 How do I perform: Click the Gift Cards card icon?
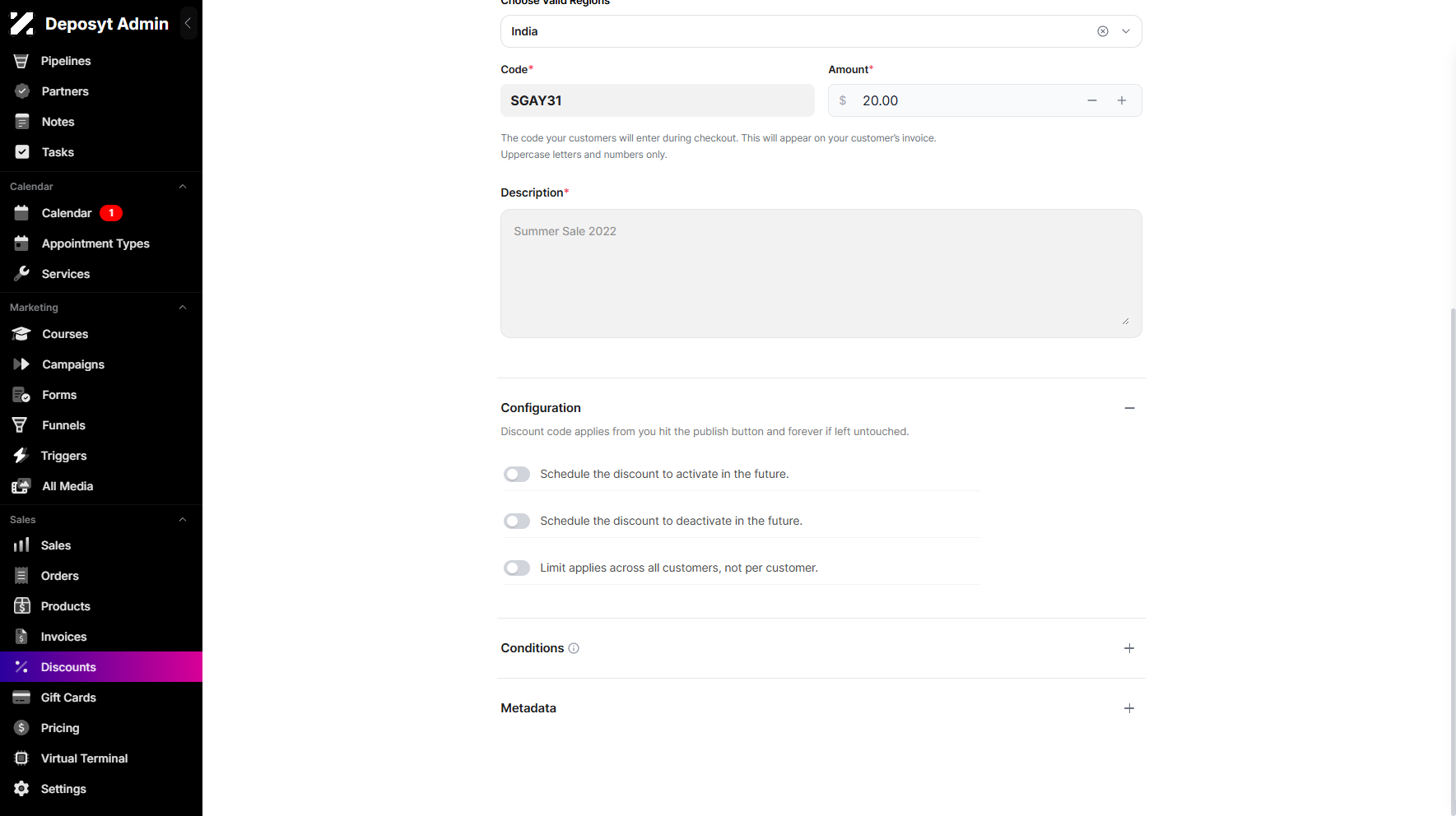(x=21, y=698)
